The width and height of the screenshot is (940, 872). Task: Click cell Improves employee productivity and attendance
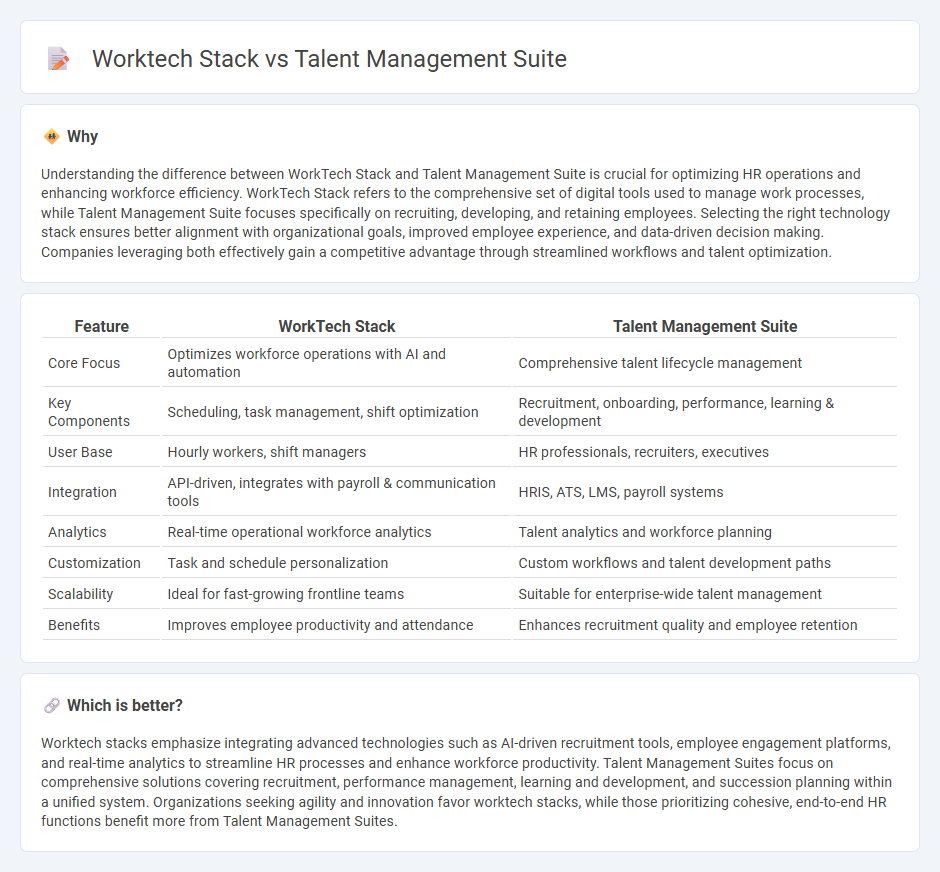coord(336,625)
